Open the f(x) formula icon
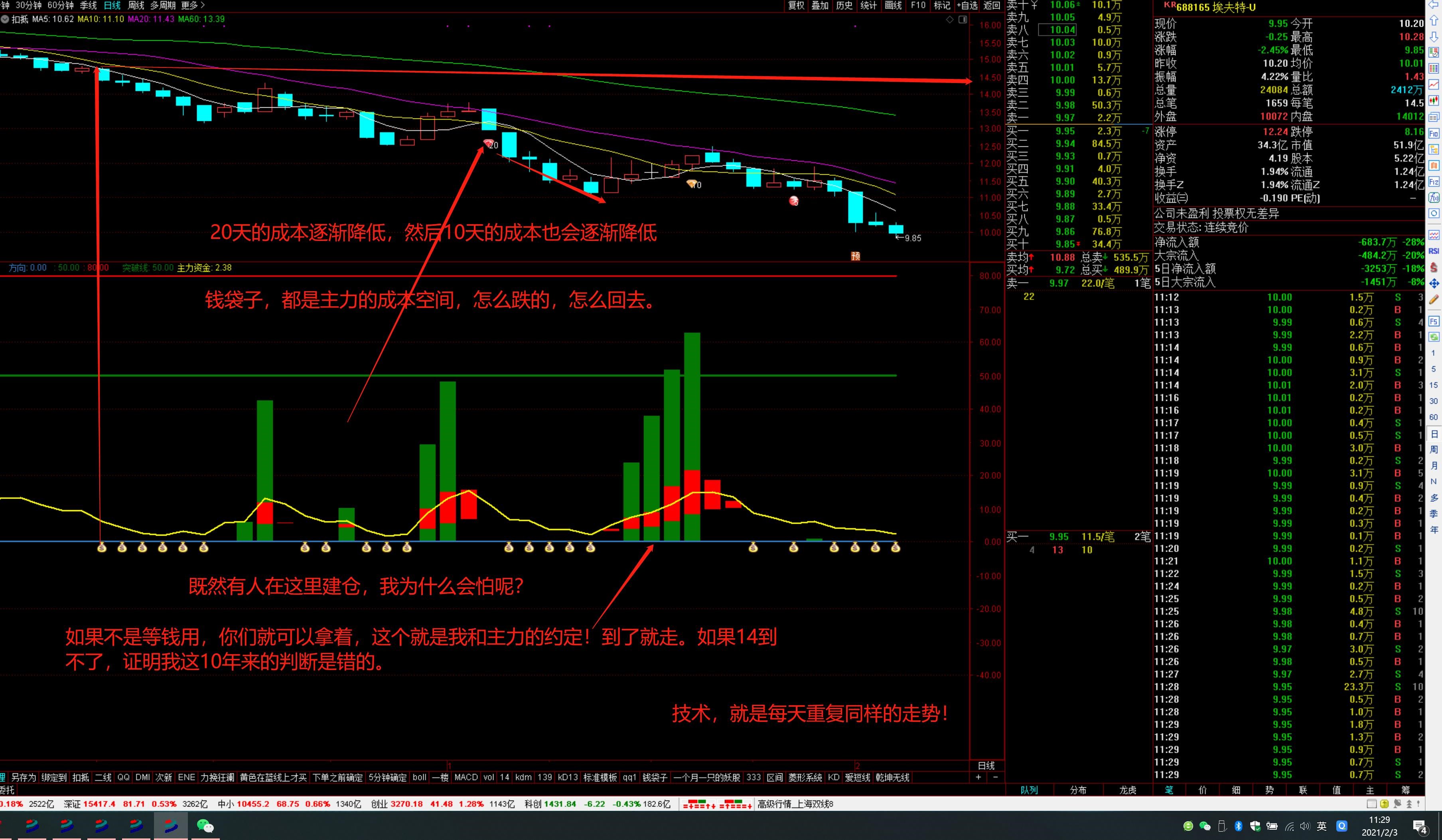 pyautogui.click(x=1434, y=197)
